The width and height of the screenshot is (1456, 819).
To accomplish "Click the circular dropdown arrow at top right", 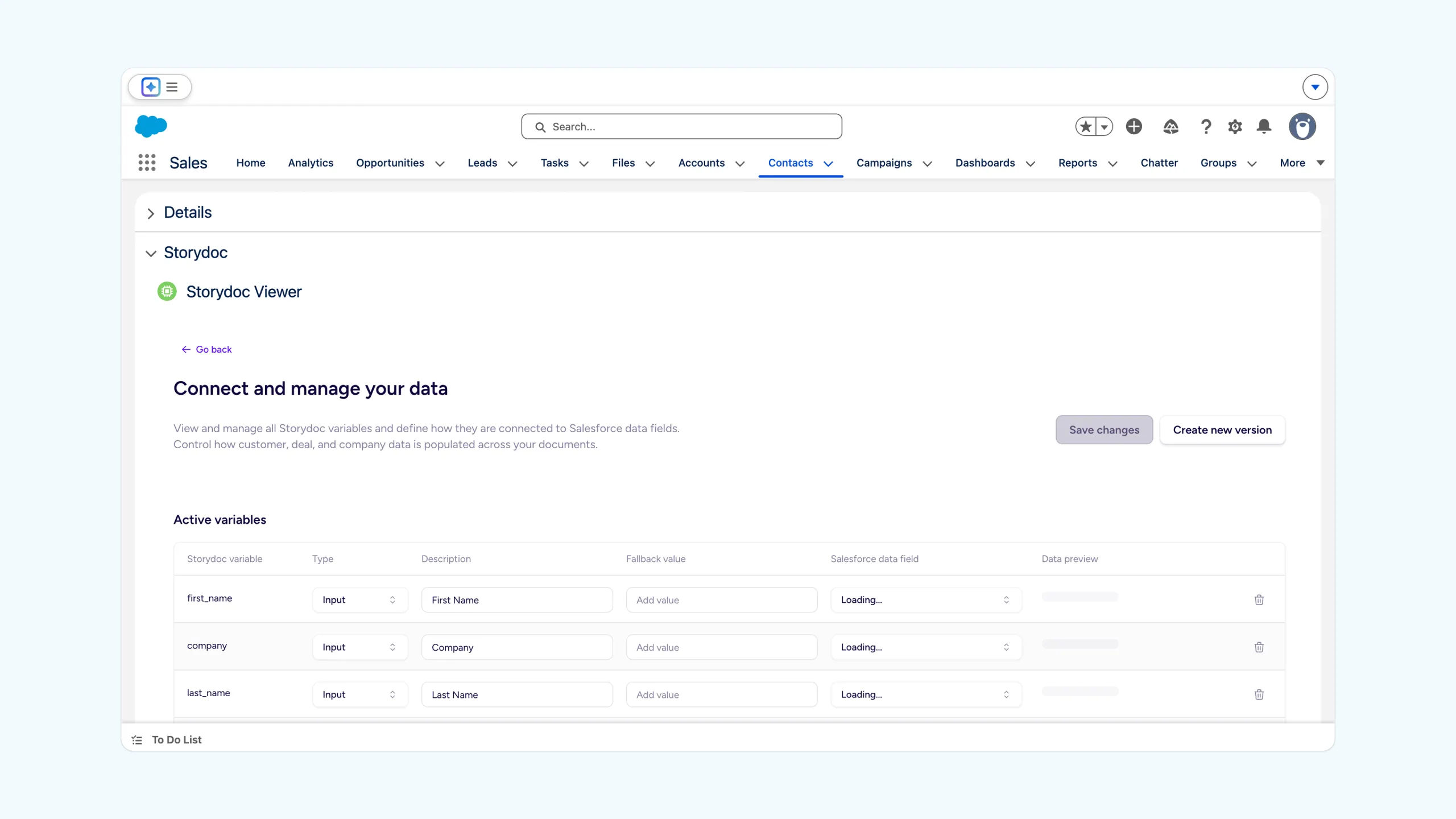I will coord(1315,87).
